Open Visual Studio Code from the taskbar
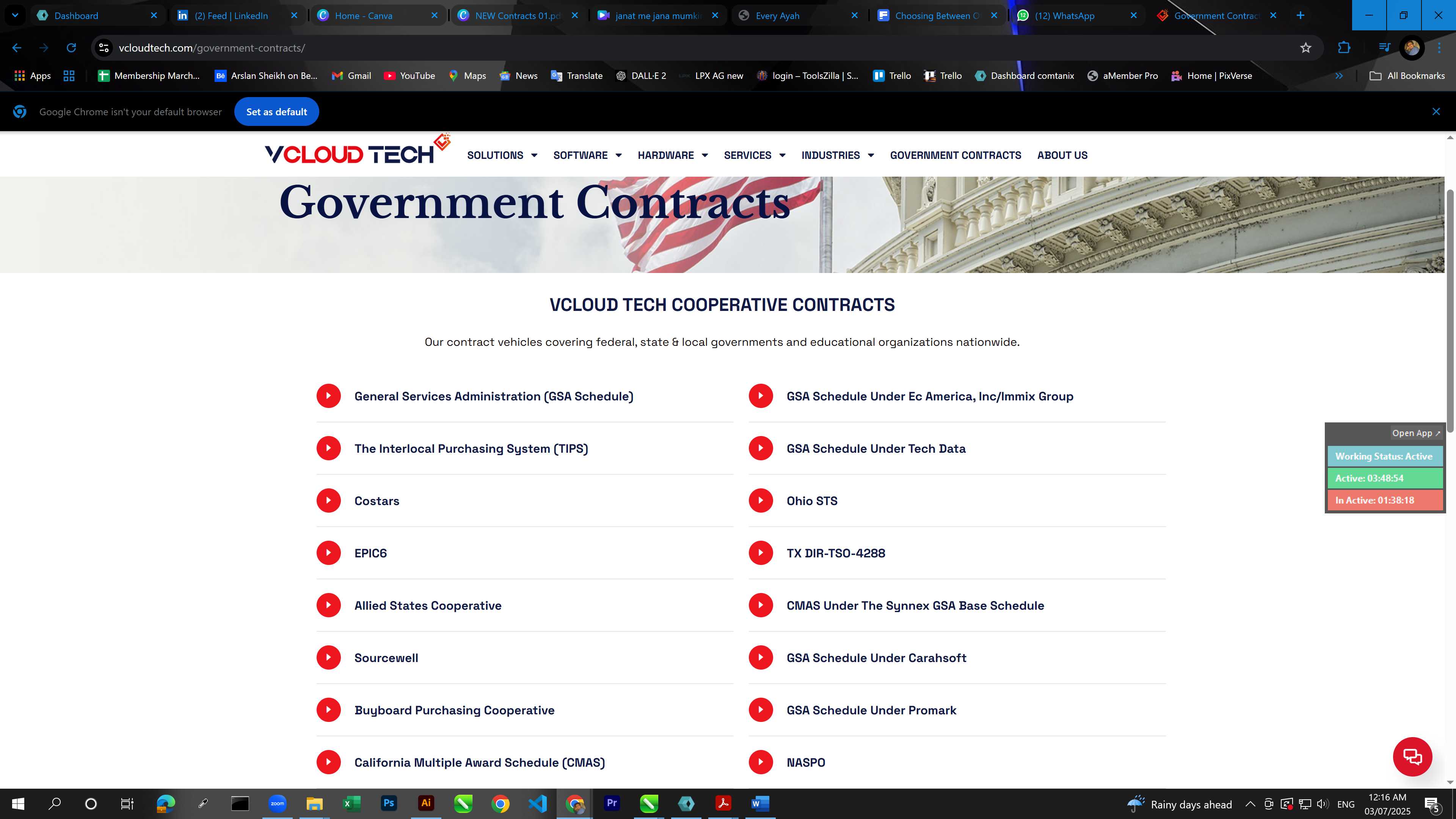 (x=538, y=803)
